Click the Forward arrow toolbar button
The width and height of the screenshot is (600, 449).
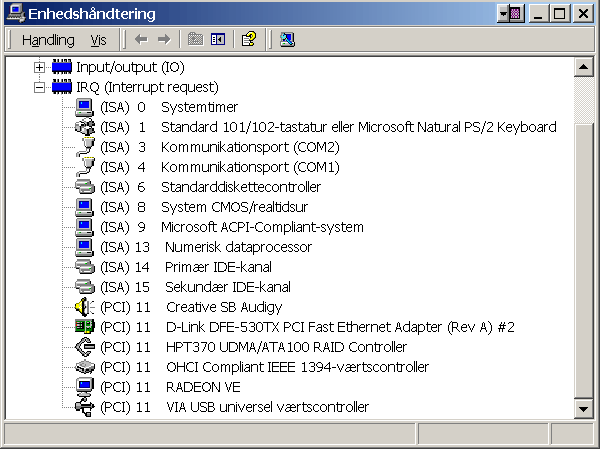(164, 39)
